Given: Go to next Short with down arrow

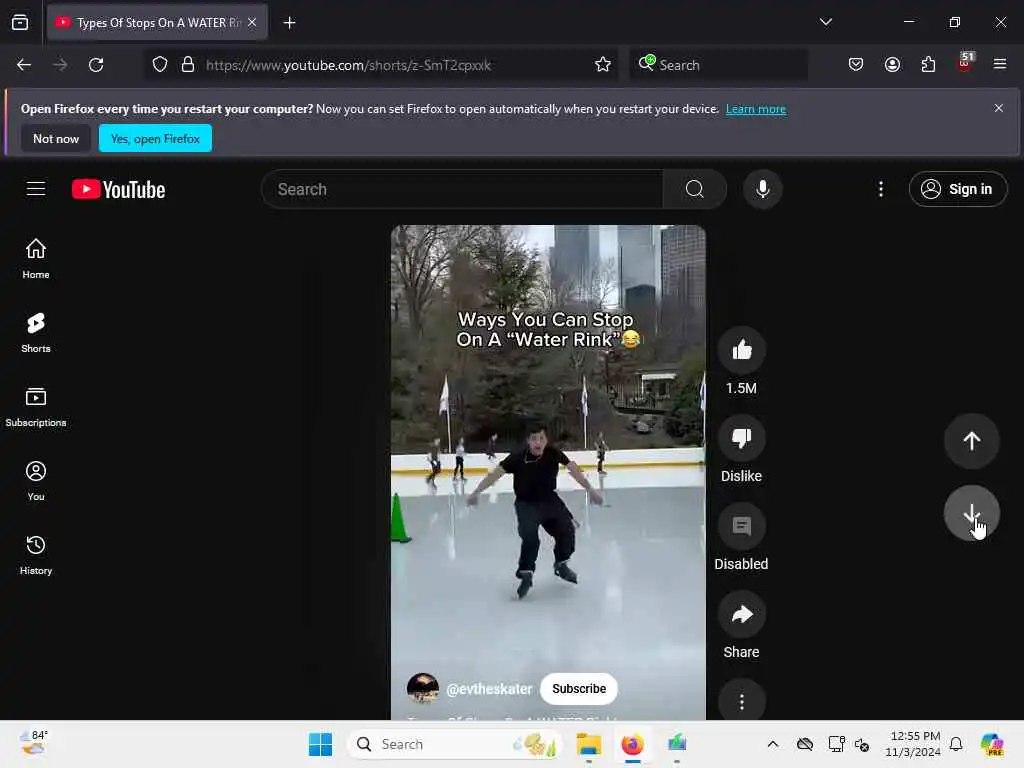Looking at the screenshot, I should pyautogui.click(x=971, y=513).
